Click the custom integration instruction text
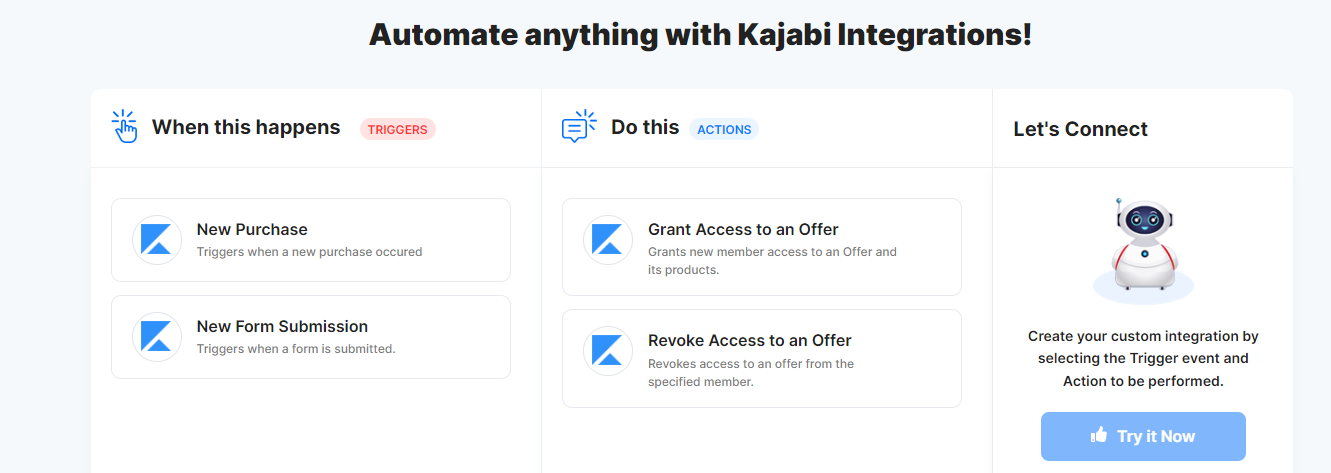 tap(1143, 359)
